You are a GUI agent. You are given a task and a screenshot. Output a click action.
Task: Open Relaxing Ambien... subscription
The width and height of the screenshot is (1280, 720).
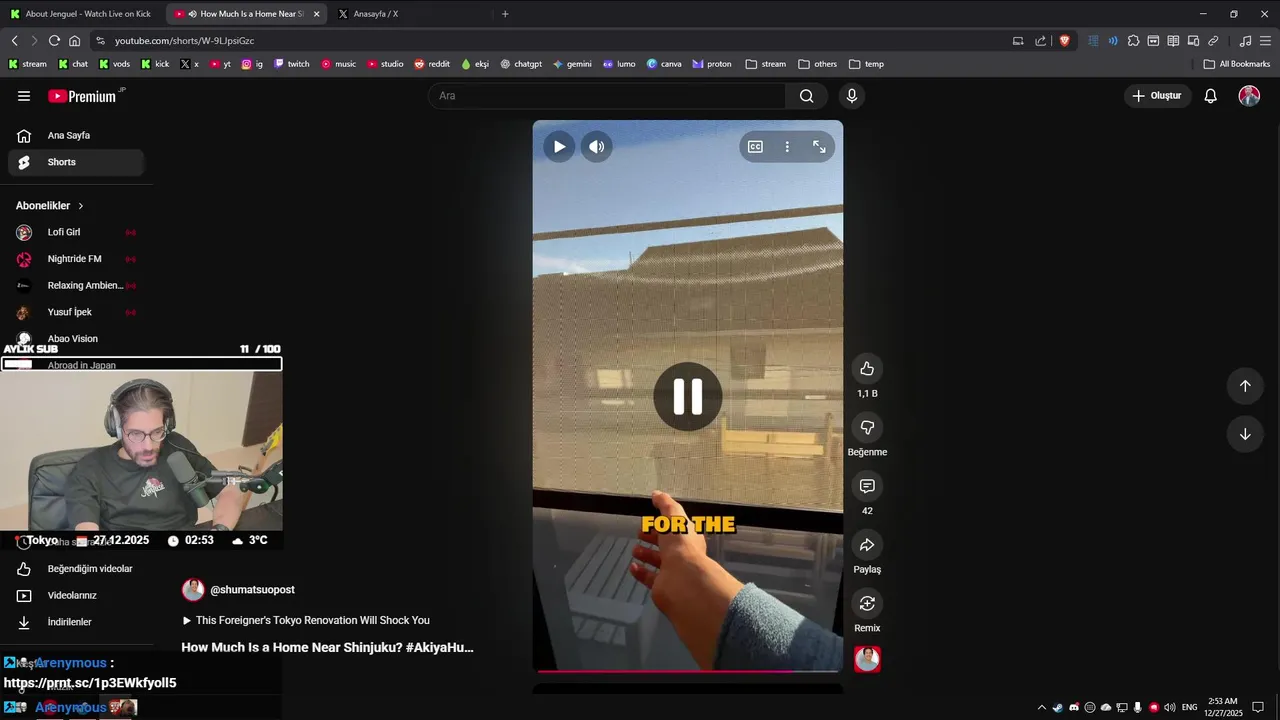pos(76,285)
